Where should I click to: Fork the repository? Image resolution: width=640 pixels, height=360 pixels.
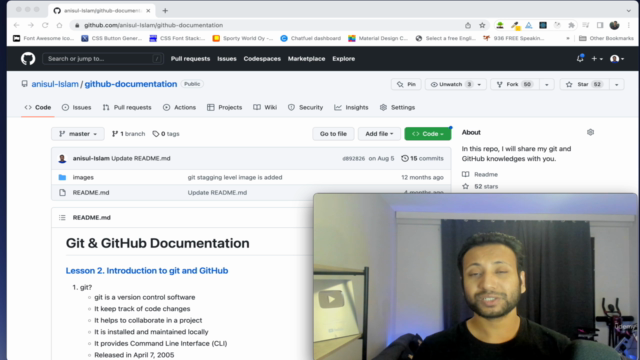pyautogui.click(x=515, y=84)
